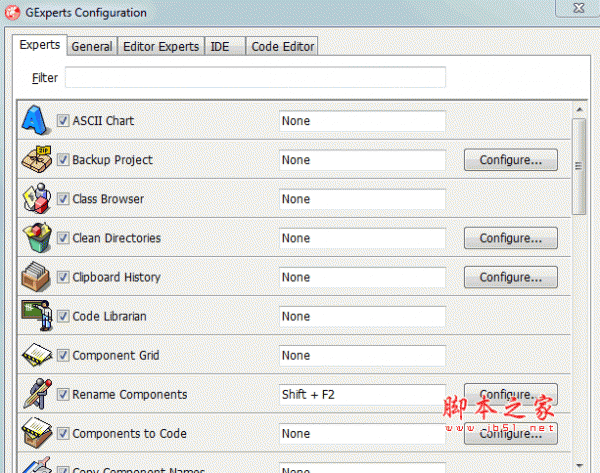Click the GExperts logo in title bar
Image resolution: width=600 pixels, height=473 pixels.
coord(12,13)
